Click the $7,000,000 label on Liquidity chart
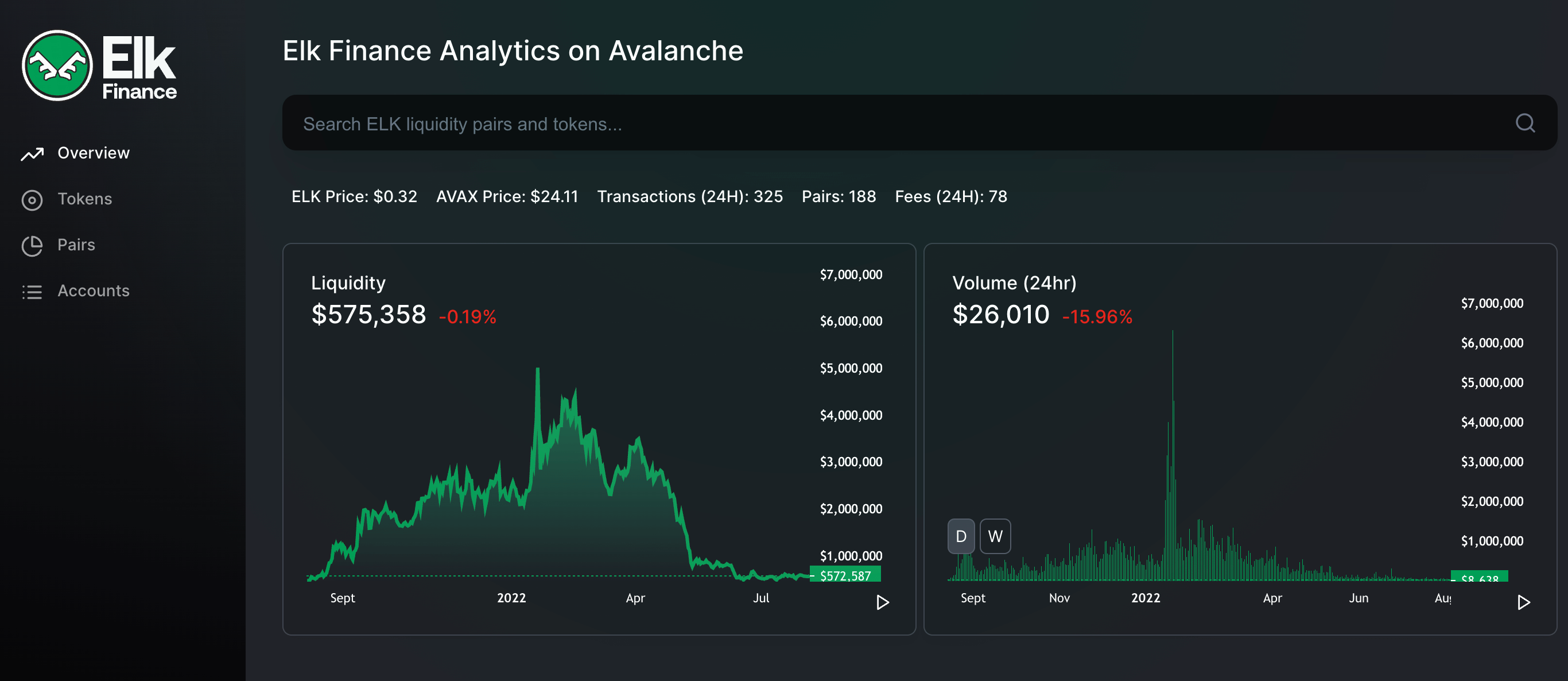The image size is (1568, 681). tap(851, 274)
